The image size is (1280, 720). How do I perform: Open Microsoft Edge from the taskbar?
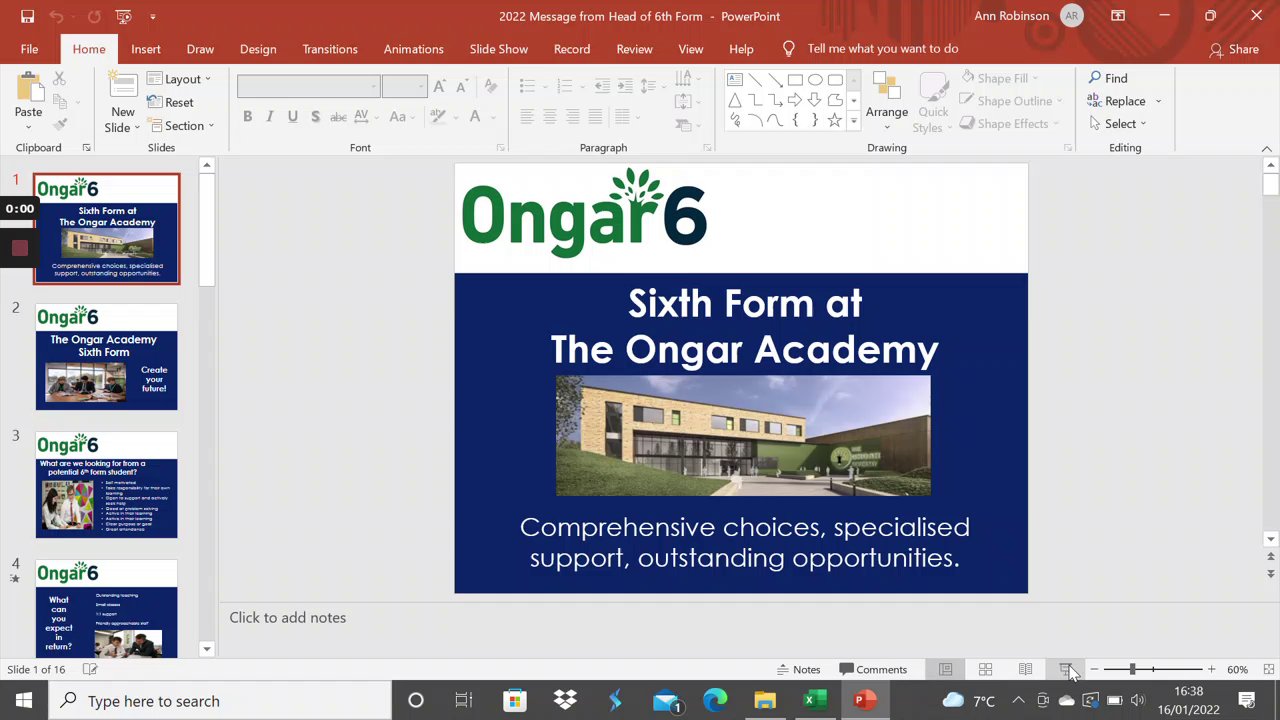(x=715, y=701)
